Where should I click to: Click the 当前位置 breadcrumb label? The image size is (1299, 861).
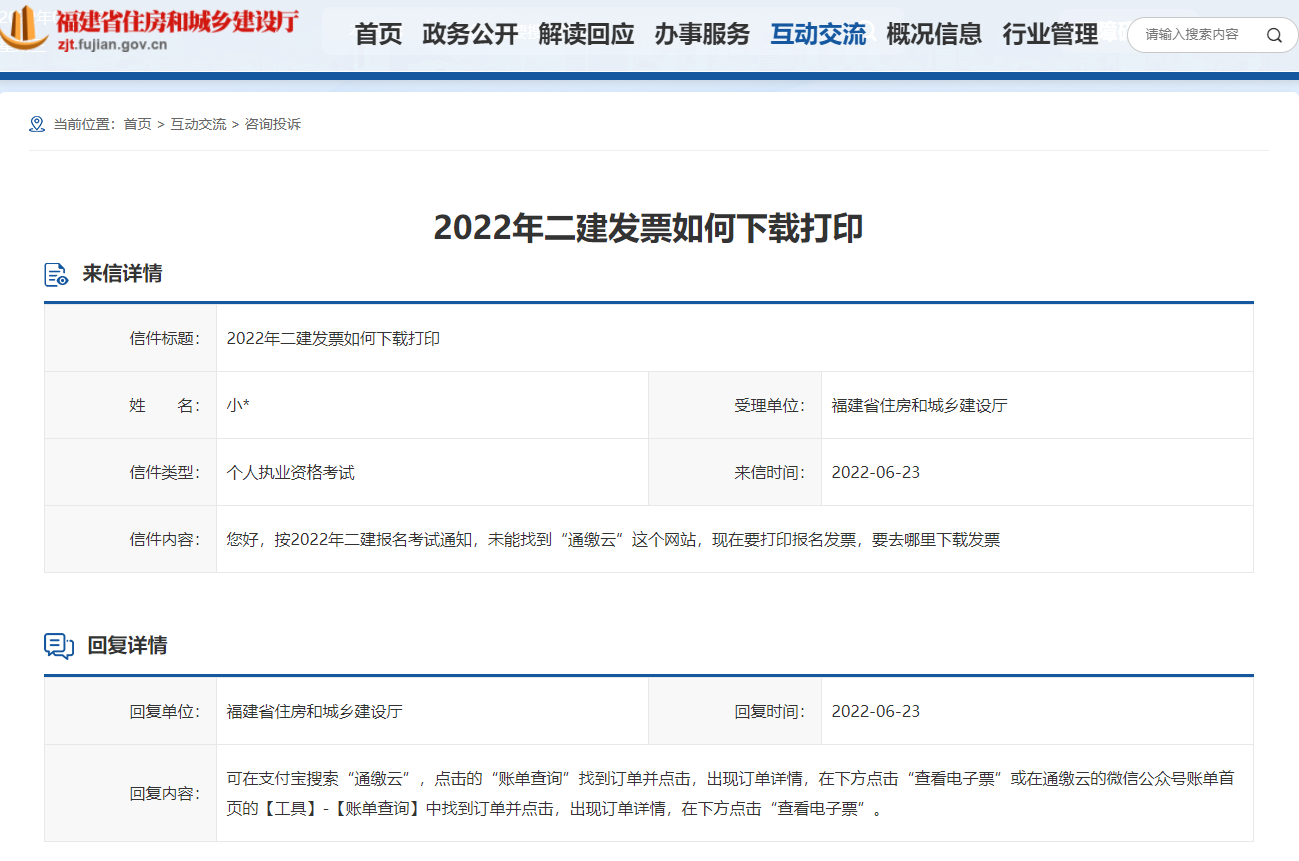tap(84, 124)
